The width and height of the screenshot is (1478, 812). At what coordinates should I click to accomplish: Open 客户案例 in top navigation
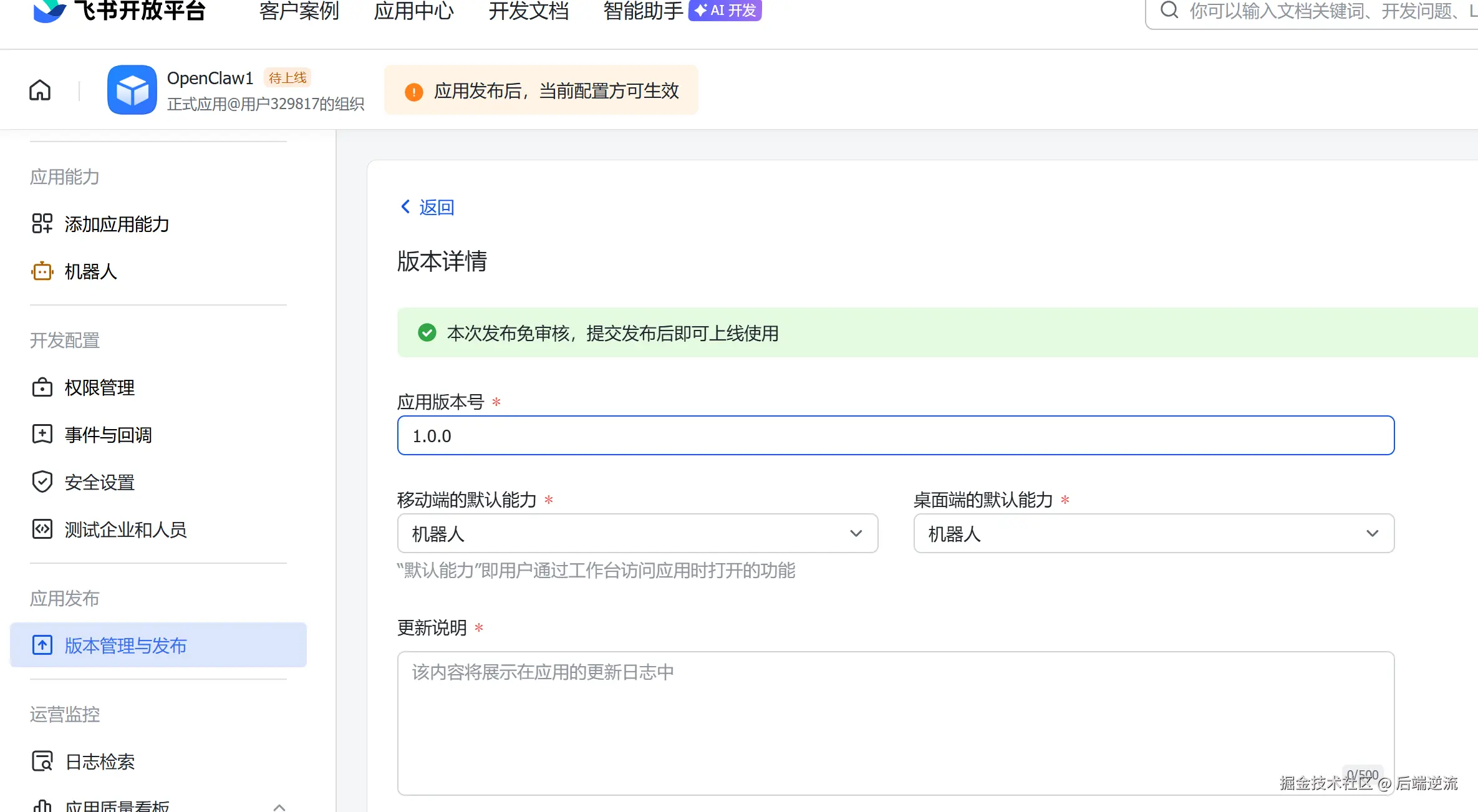point(299,11)
